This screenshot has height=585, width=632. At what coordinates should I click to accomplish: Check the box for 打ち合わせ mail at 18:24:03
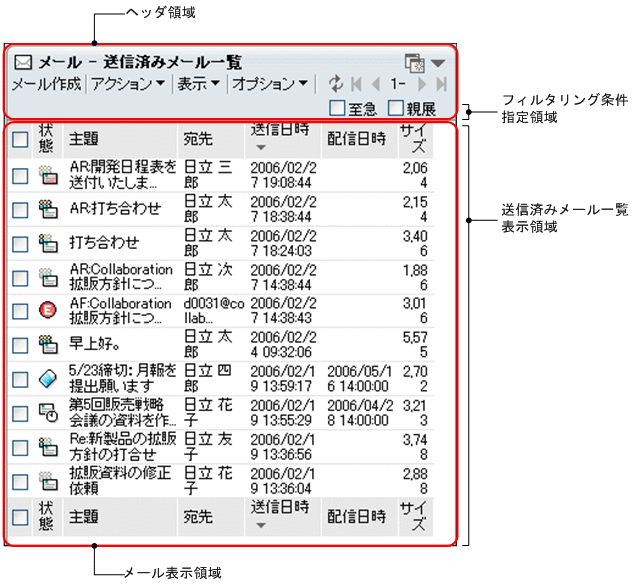[20, 244]
